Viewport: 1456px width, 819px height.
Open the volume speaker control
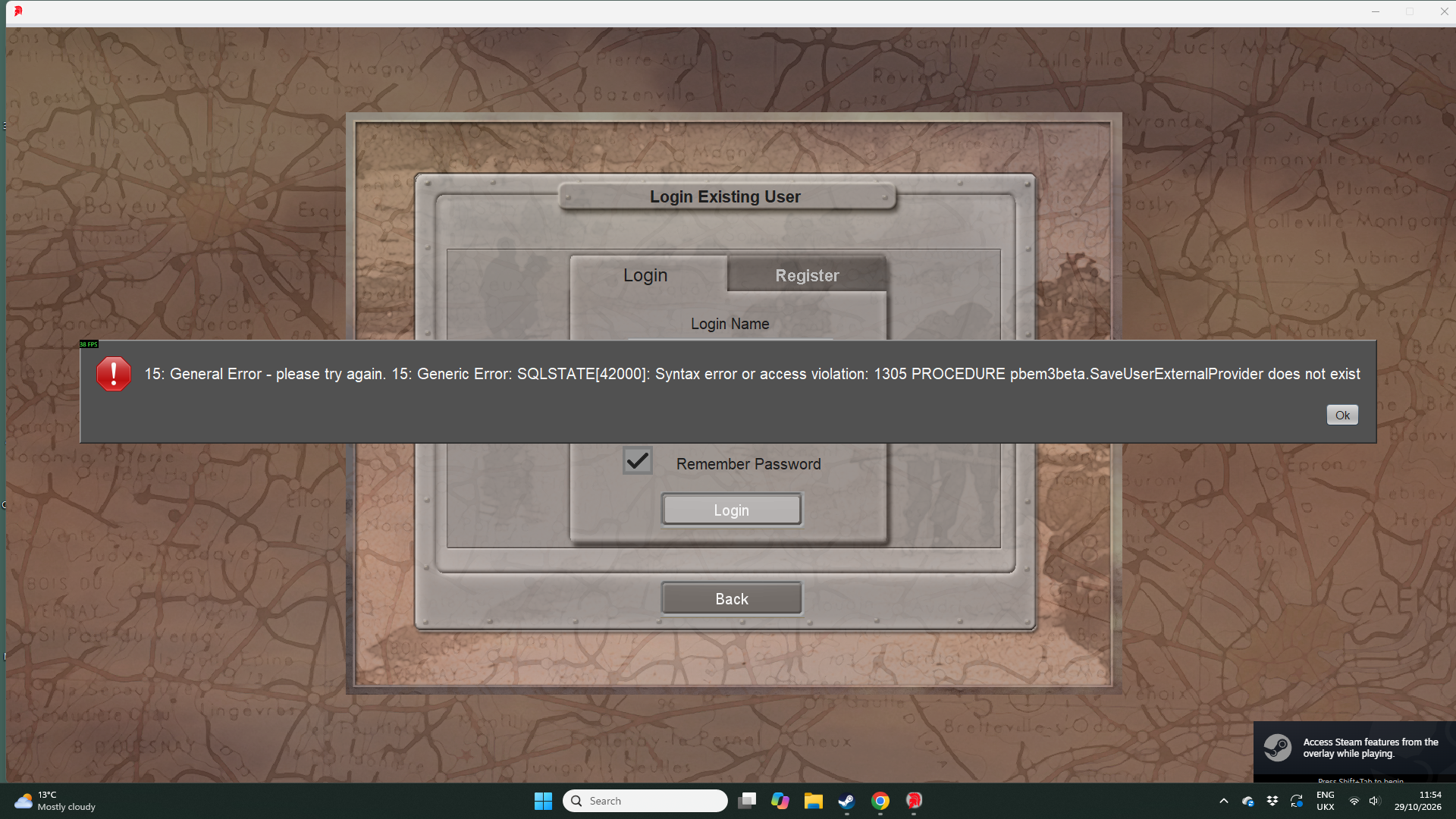[x=1375, y=801]
